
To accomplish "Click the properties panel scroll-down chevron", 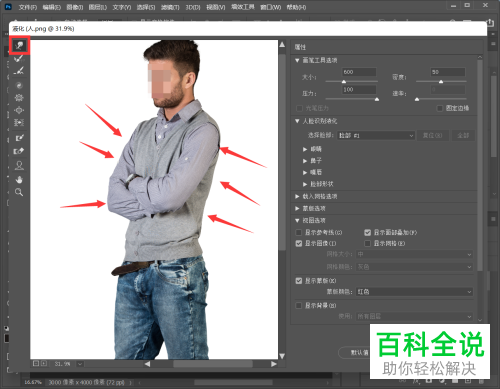I will [480, 319].
